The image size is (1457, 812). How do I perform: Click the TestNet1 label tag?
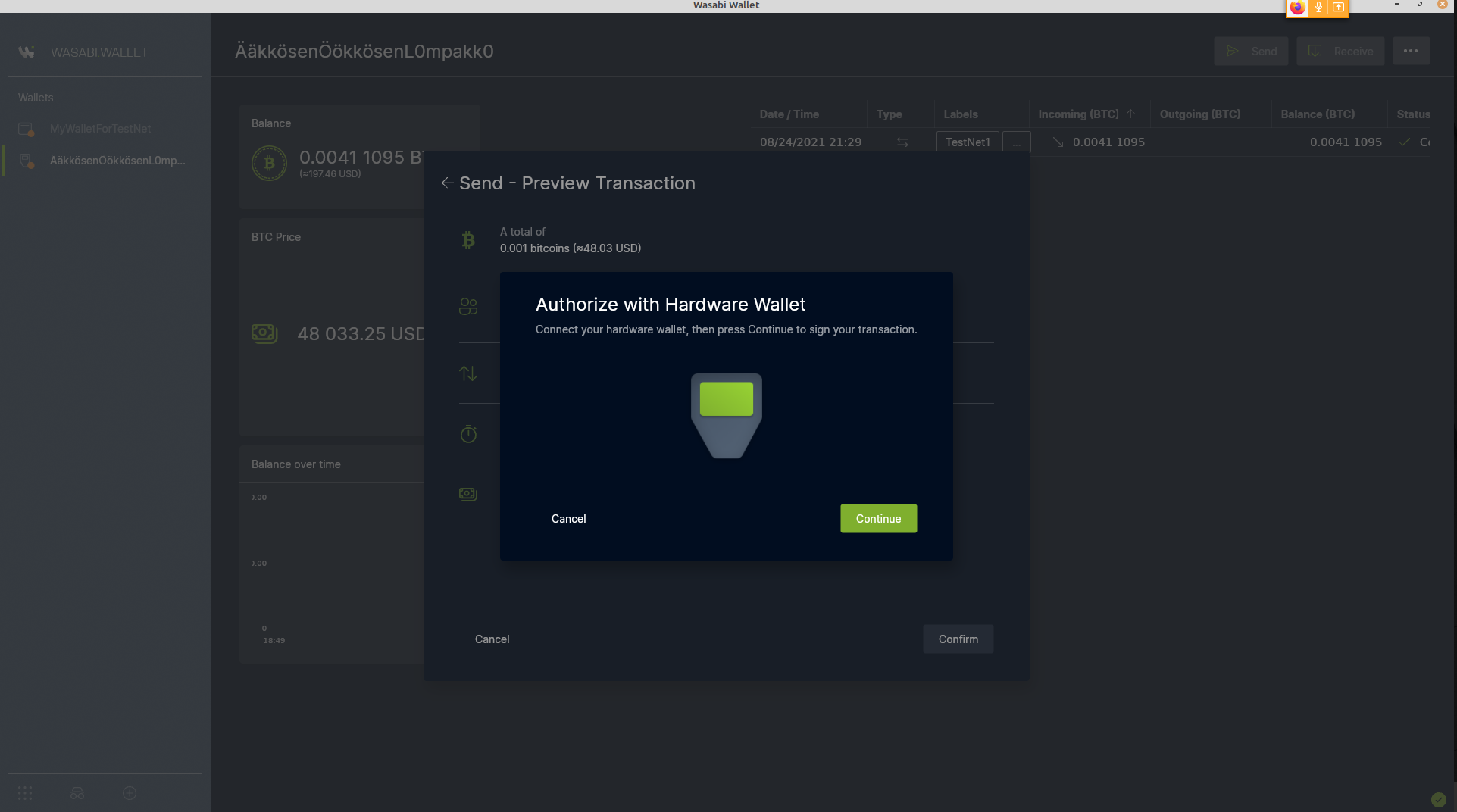968,142
